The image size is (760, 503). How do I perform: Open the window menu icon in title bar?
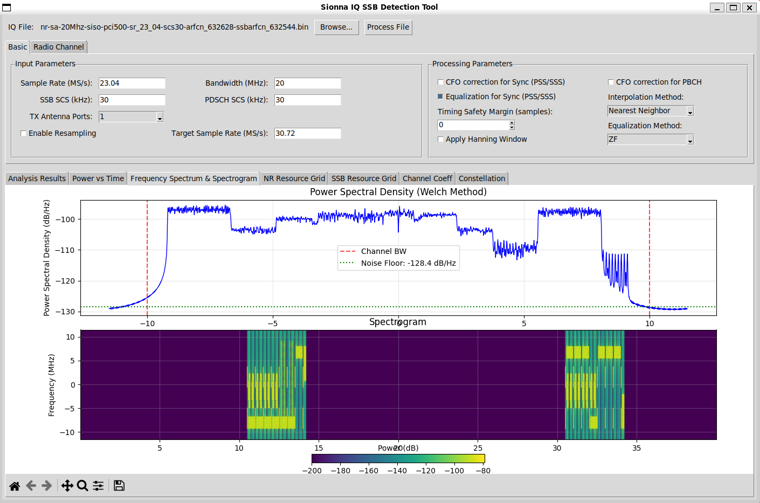click(x=8, y=7)
